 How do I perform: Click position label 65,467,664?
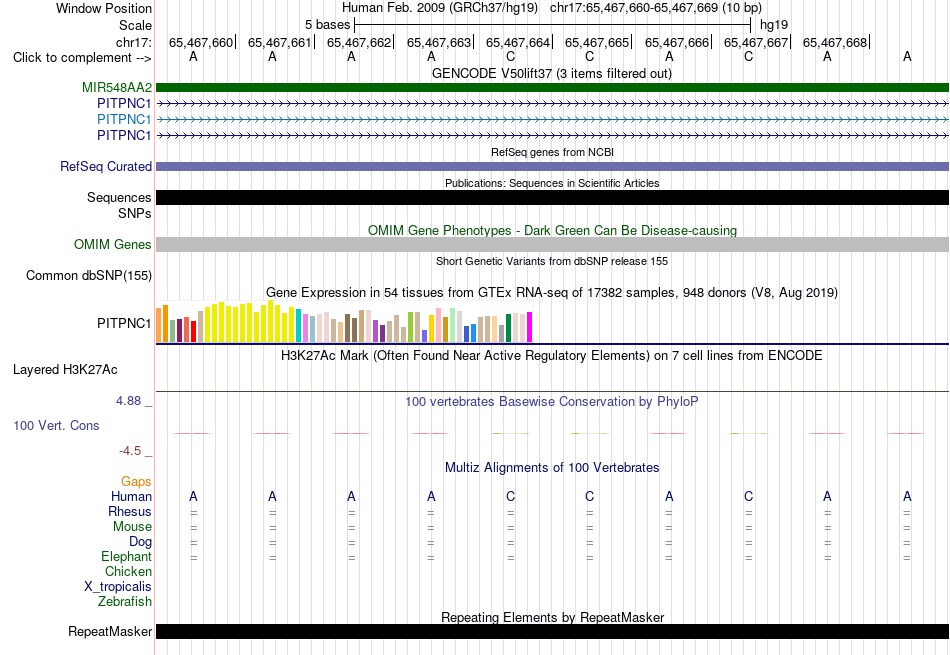tap(518, 42)
